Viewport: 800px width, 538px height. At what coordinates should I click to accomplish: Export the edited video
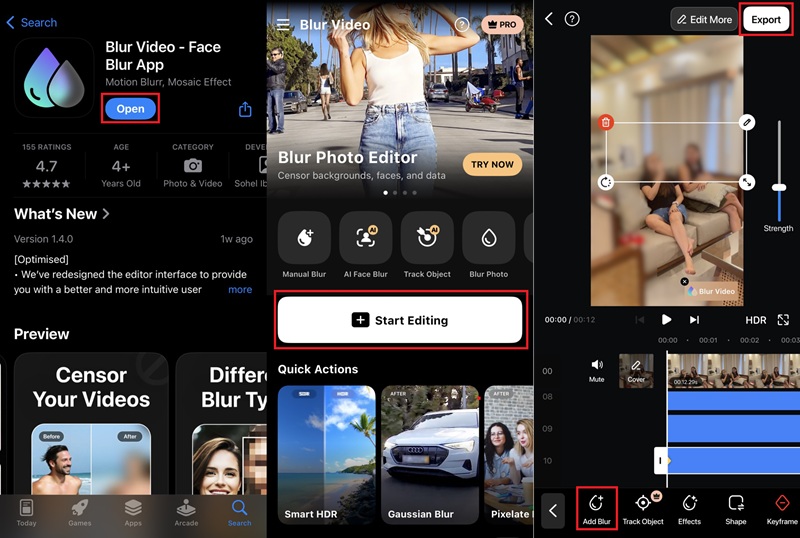(765, 20)
